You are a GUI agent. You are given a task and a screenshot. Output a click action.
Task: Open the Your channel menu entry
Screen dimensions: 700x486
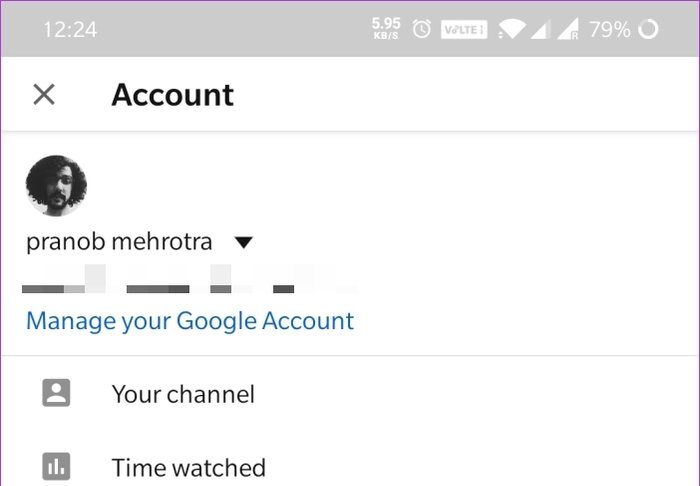click(183, 394)
